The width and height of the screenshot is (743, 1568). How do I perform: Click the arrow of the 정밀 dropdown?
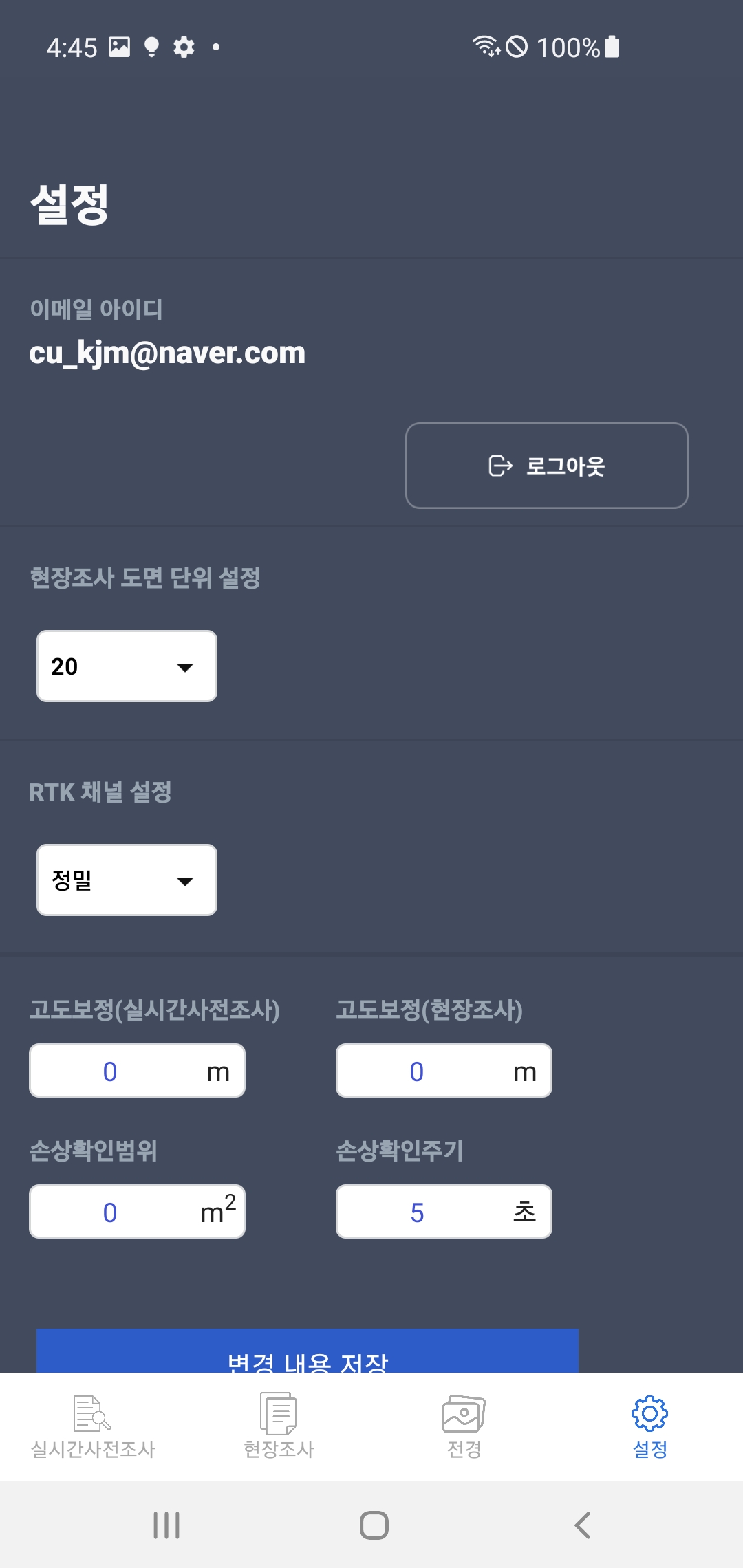click(184, 882)
